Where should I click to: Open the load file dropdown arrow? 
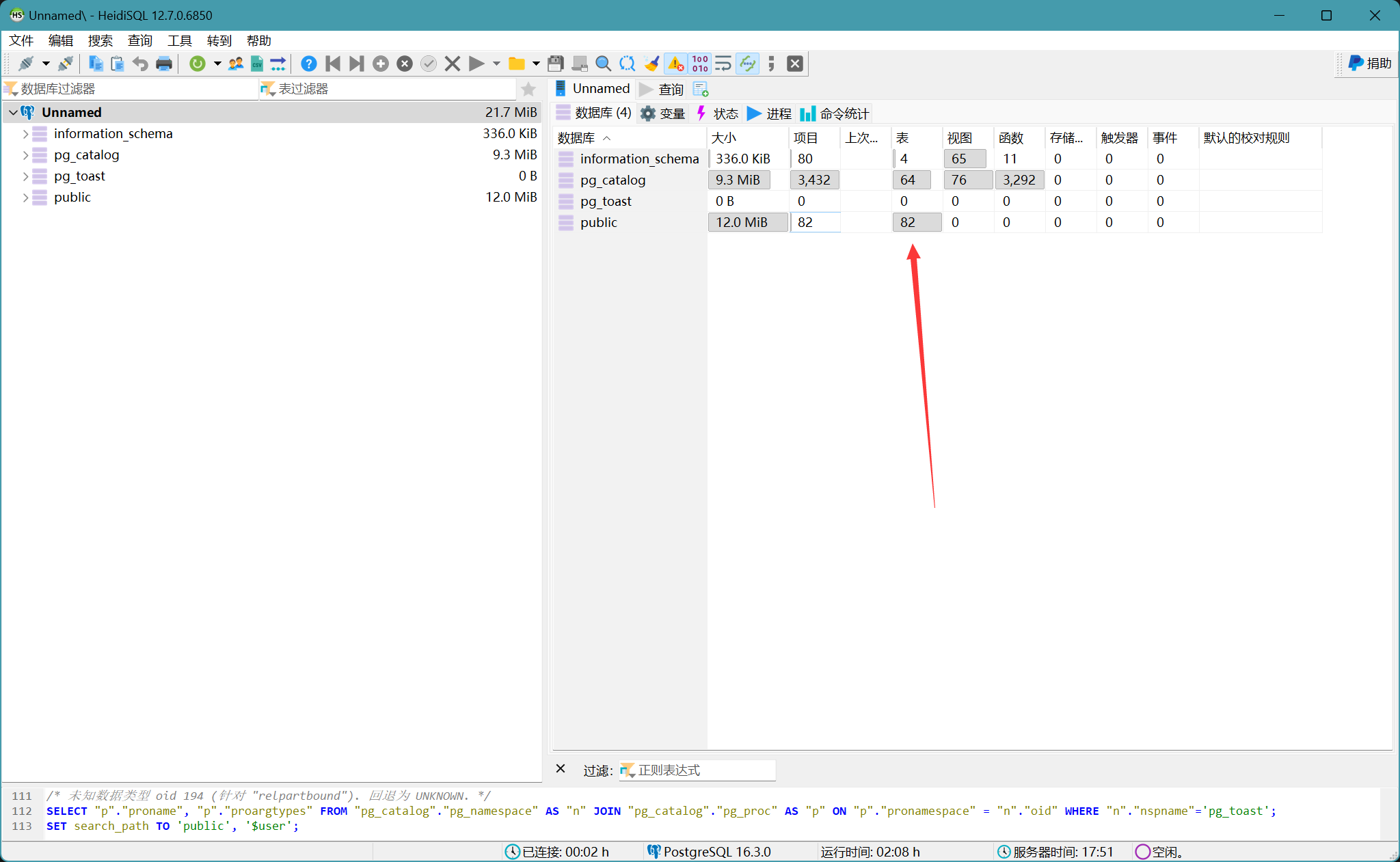[536, 64]
